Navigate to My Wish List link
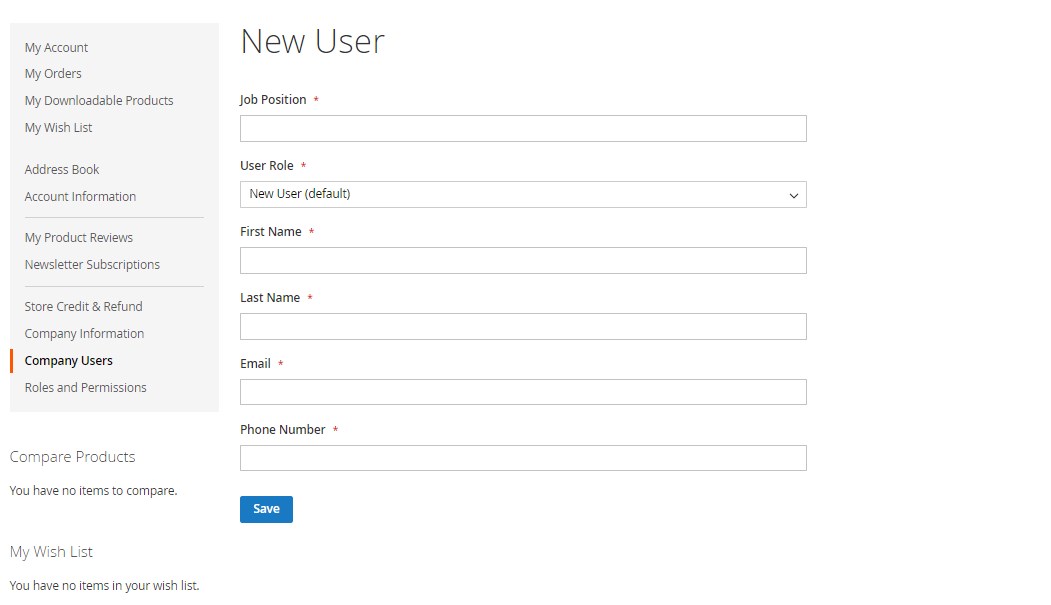Screen dimensions: 1051x605 (58, 128)
